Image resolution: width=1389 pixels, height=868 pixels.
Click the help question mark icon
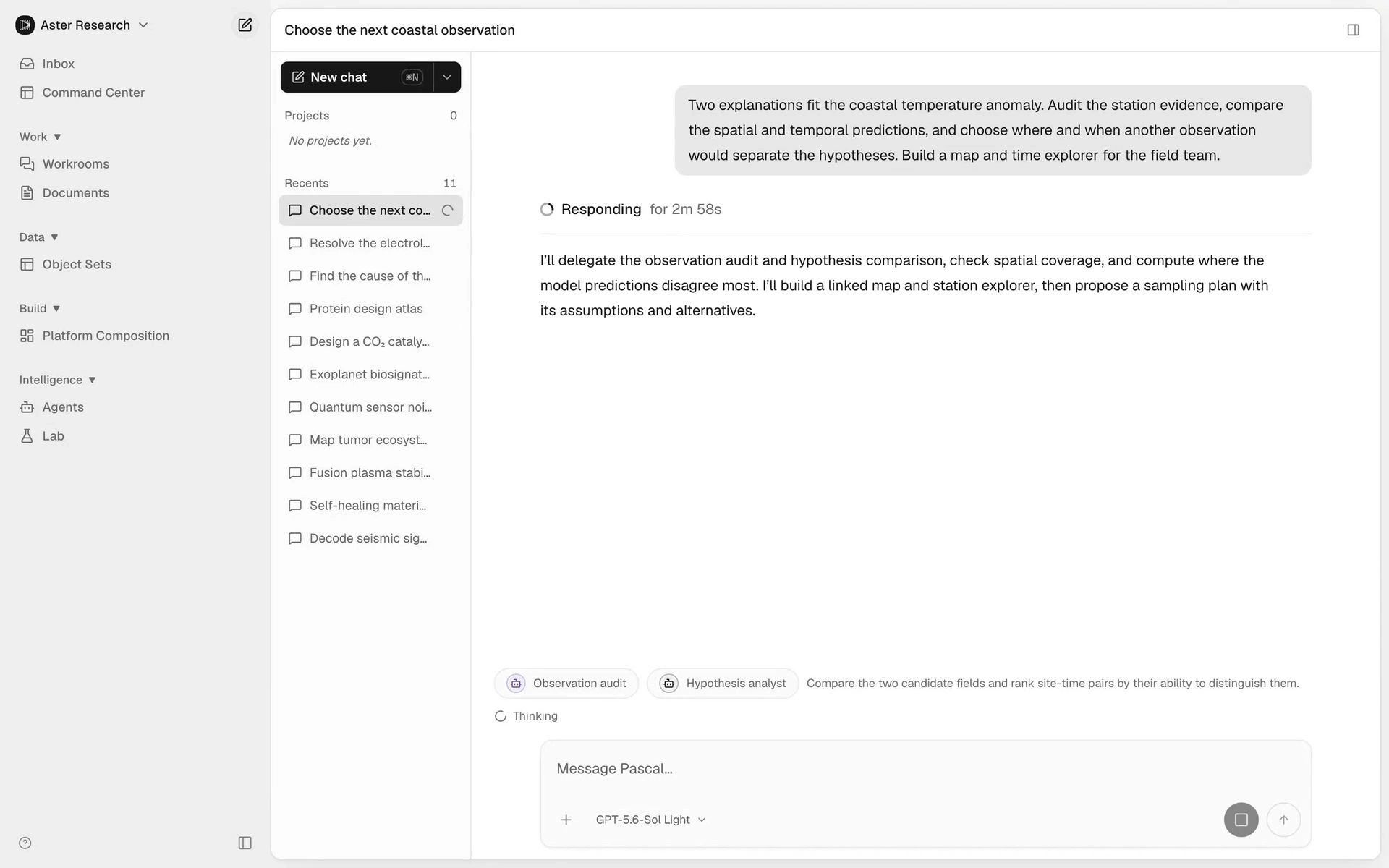(25, 843)
